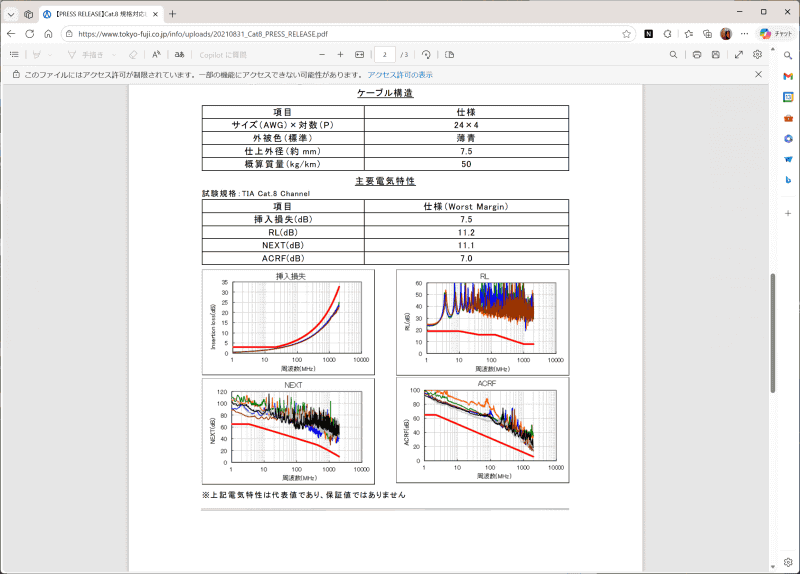This screenshot has width=800, height=574.
Task: Open the favorites list
Action: click(689, 34)
